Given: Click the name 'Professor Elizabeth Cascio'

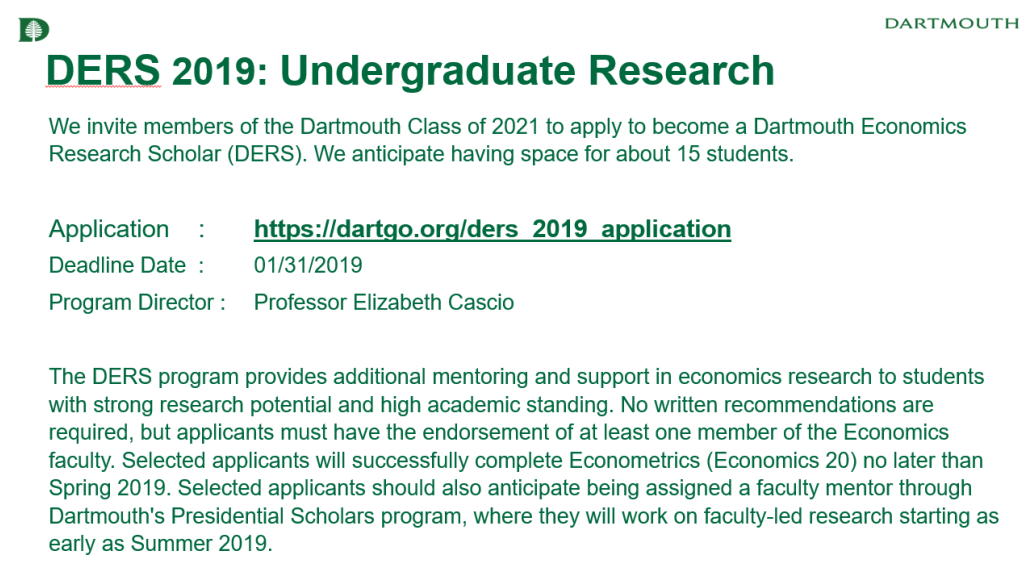Looking at the screenshot, I should pos(384,302).
